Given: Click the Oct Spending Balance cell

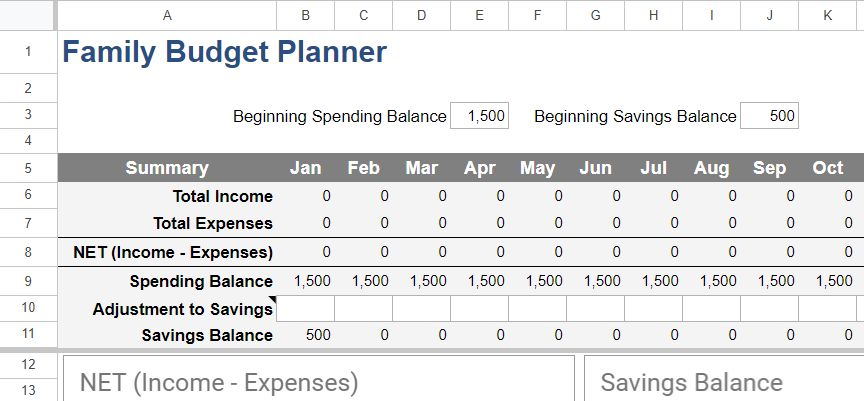Looking at the screenshot, I should click(827, 281).
